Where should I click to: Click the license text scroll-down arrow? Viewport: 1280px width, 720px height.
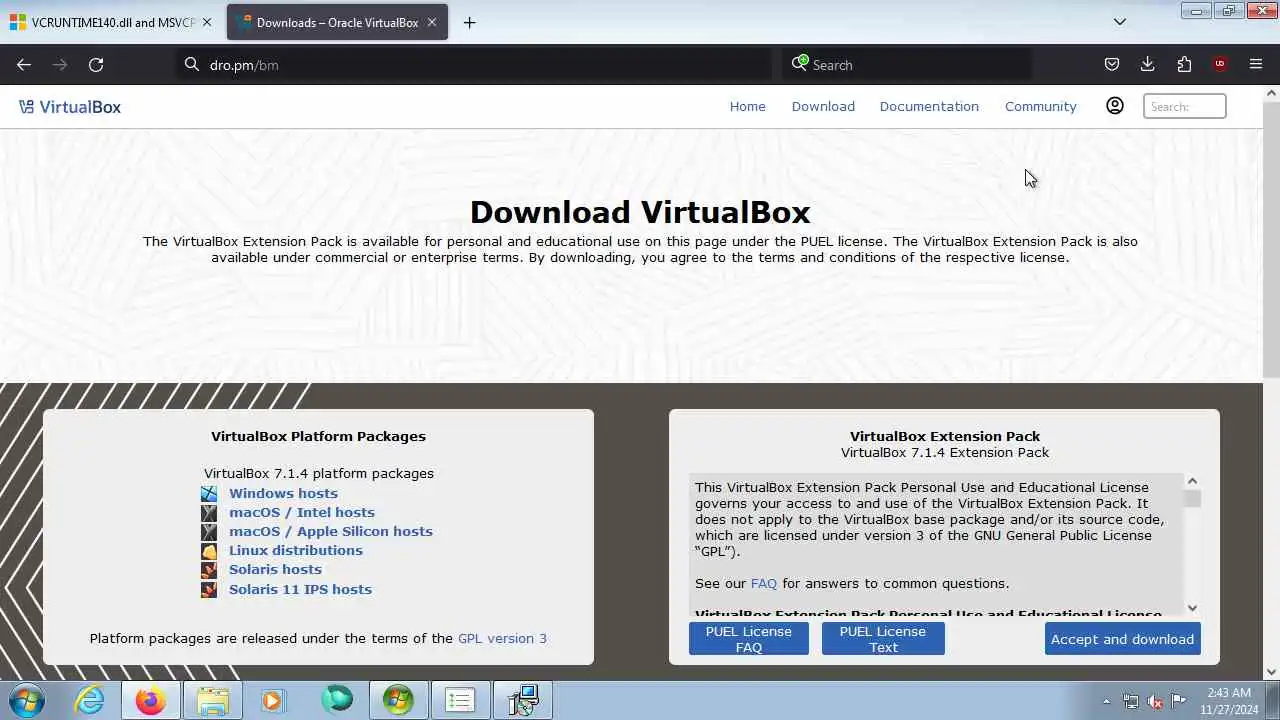click(x=1192, y=607)
